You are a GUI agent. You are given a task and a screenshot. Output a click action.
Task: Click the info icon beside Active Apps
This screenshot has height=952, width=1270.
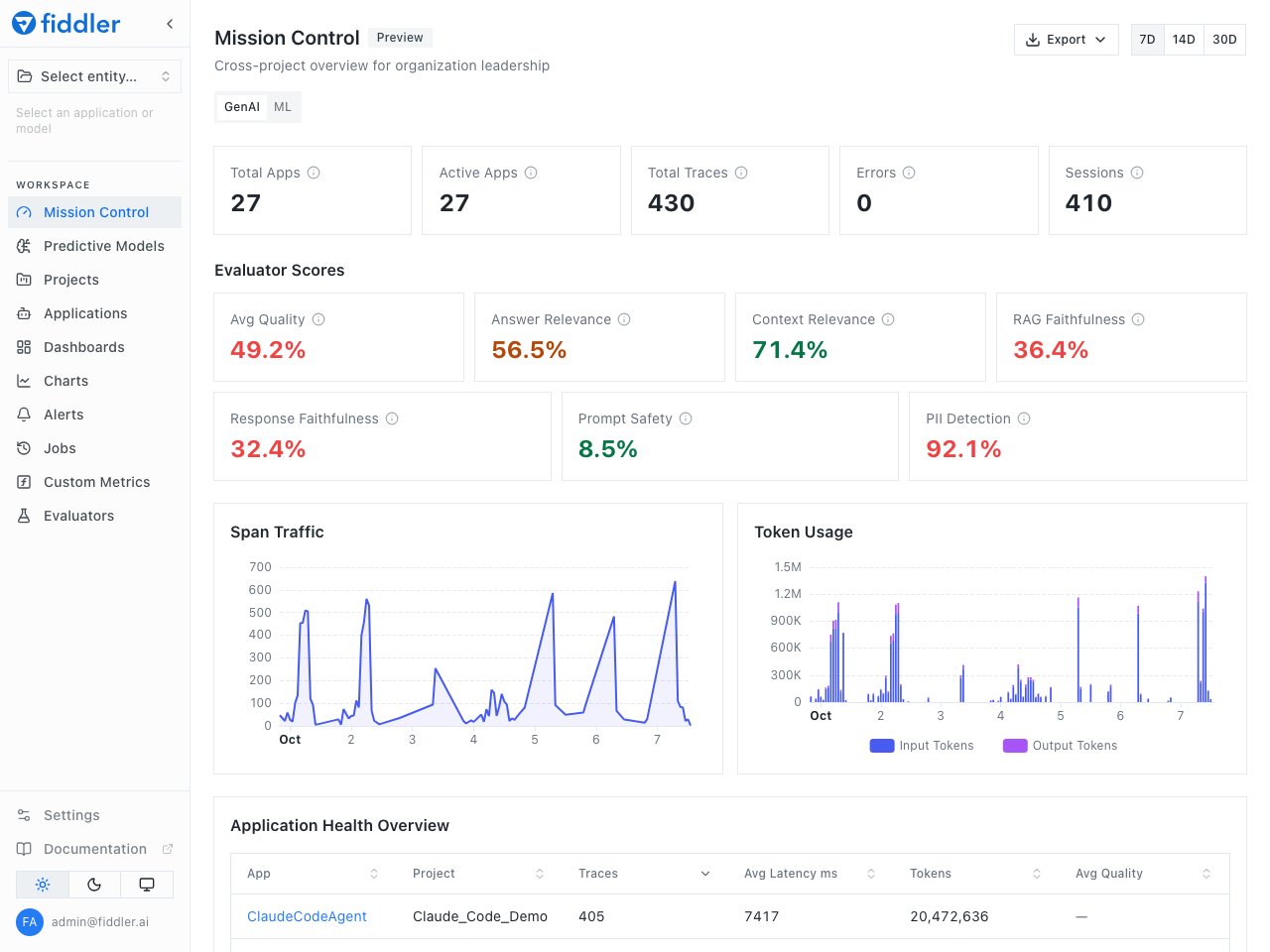[531, 173]
